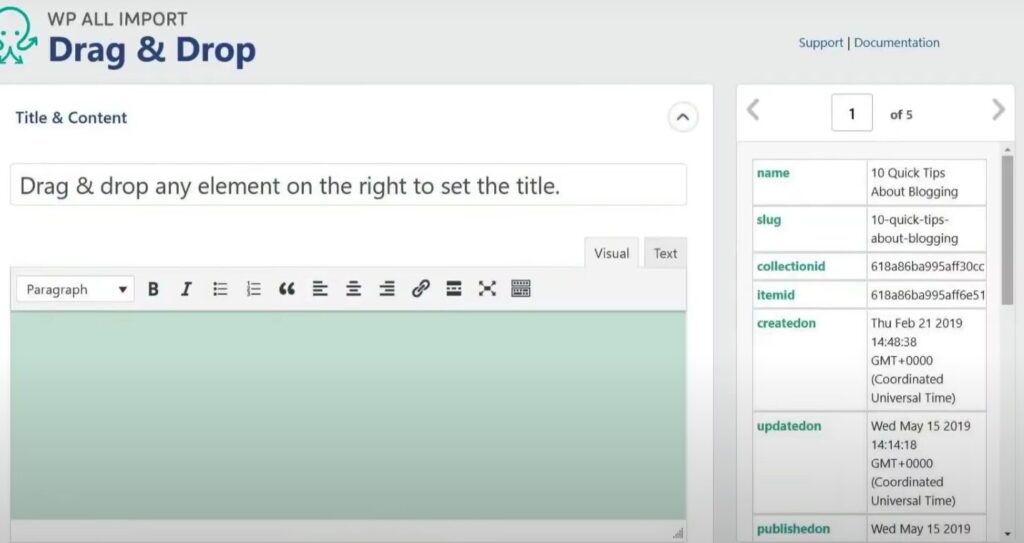Collapse the Title & Content section
The height and width of the screenshot is (543, 1024).
682,118
